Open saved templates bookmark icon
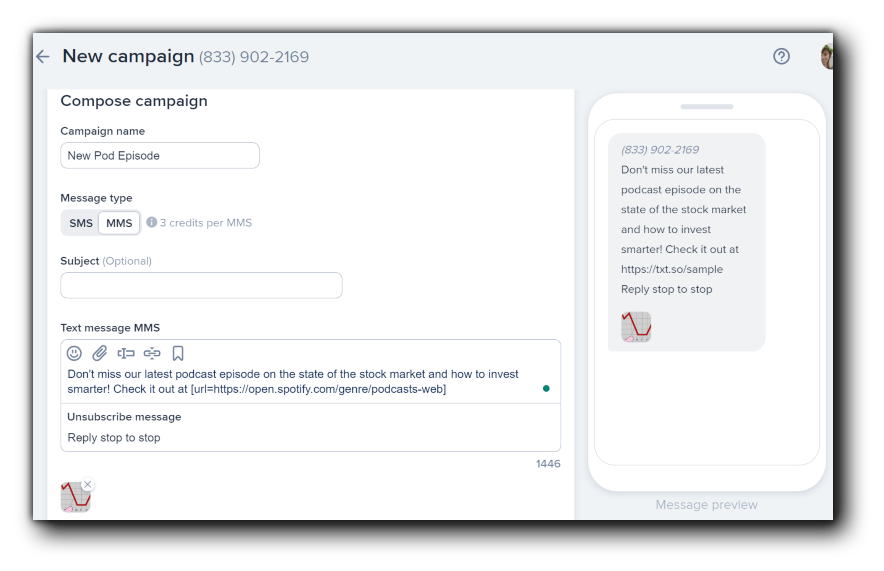Image resolution: width=884 pixels, height=571 pixels. tap(178, 353)
